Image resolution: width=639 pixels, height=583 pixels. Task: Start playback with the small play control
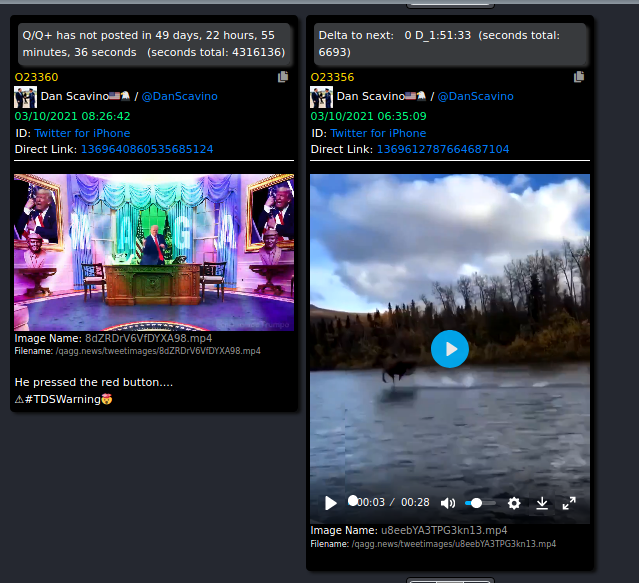(331, 503)
